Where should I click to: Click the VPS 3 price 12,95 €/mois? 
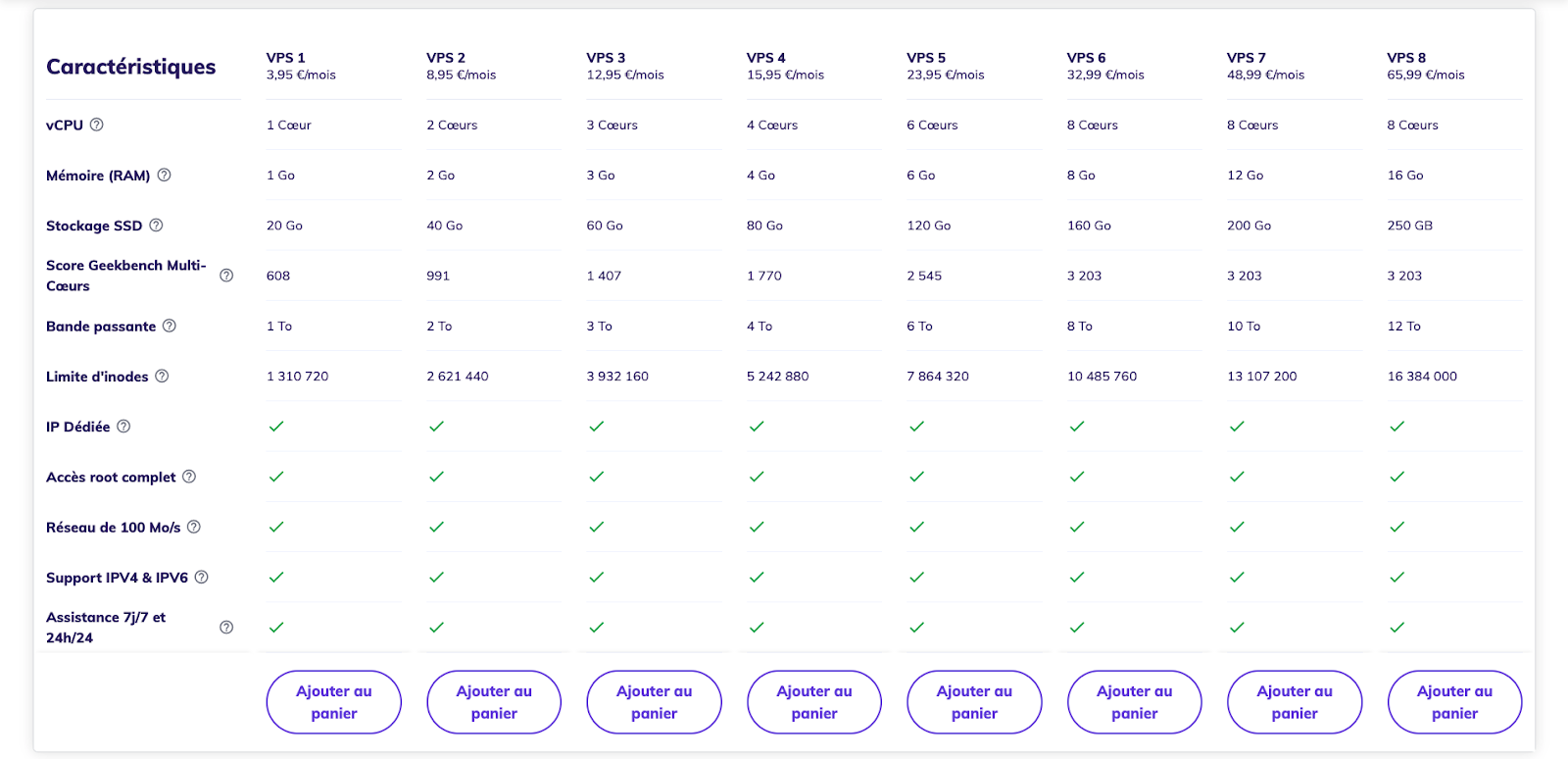(x=625, y=75)
